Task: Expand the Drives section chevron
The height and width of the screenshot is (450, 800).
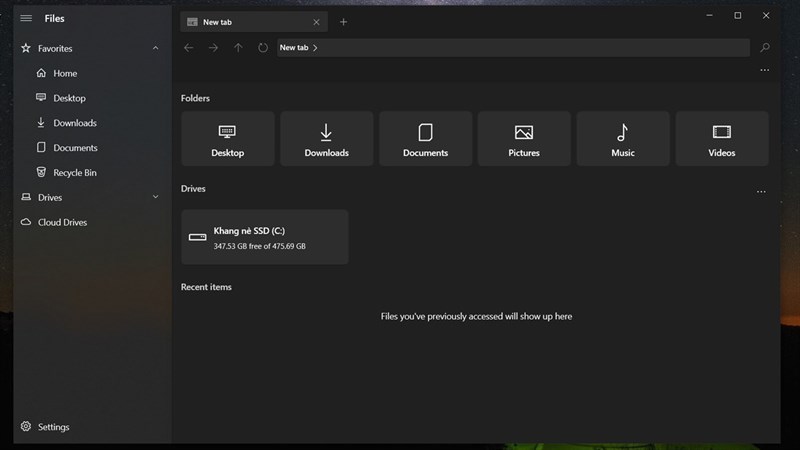Action: click(x=156, y=197)
